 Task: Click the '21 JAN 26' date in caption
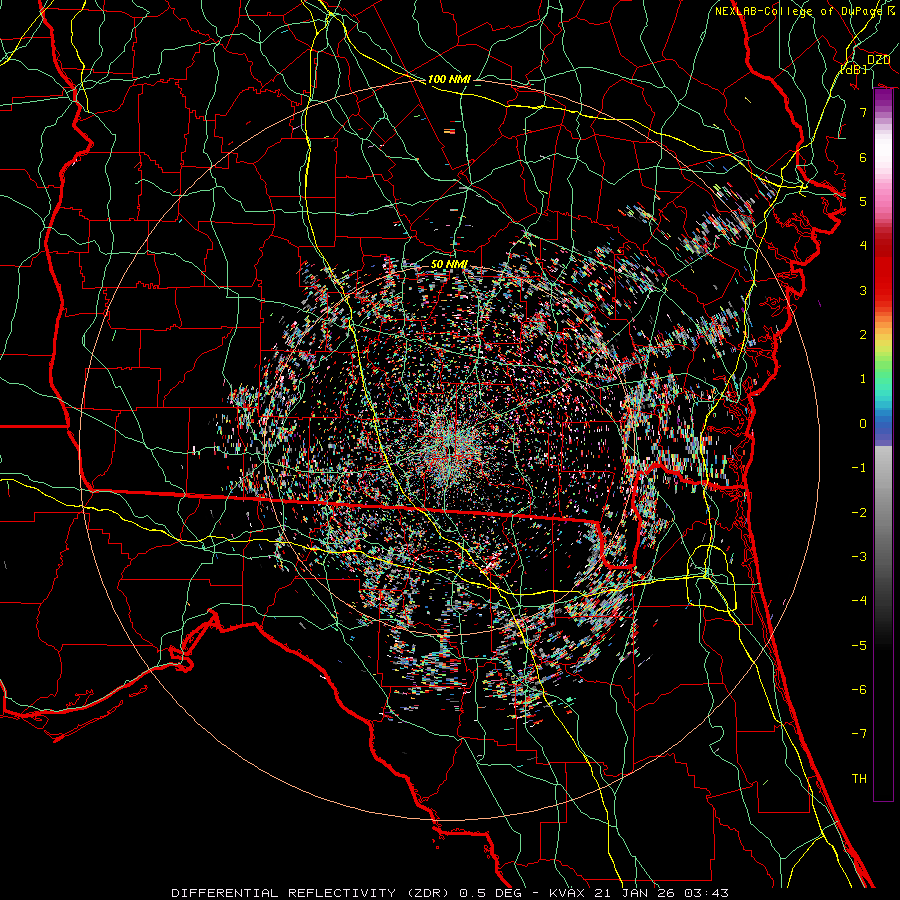[632, 893]
